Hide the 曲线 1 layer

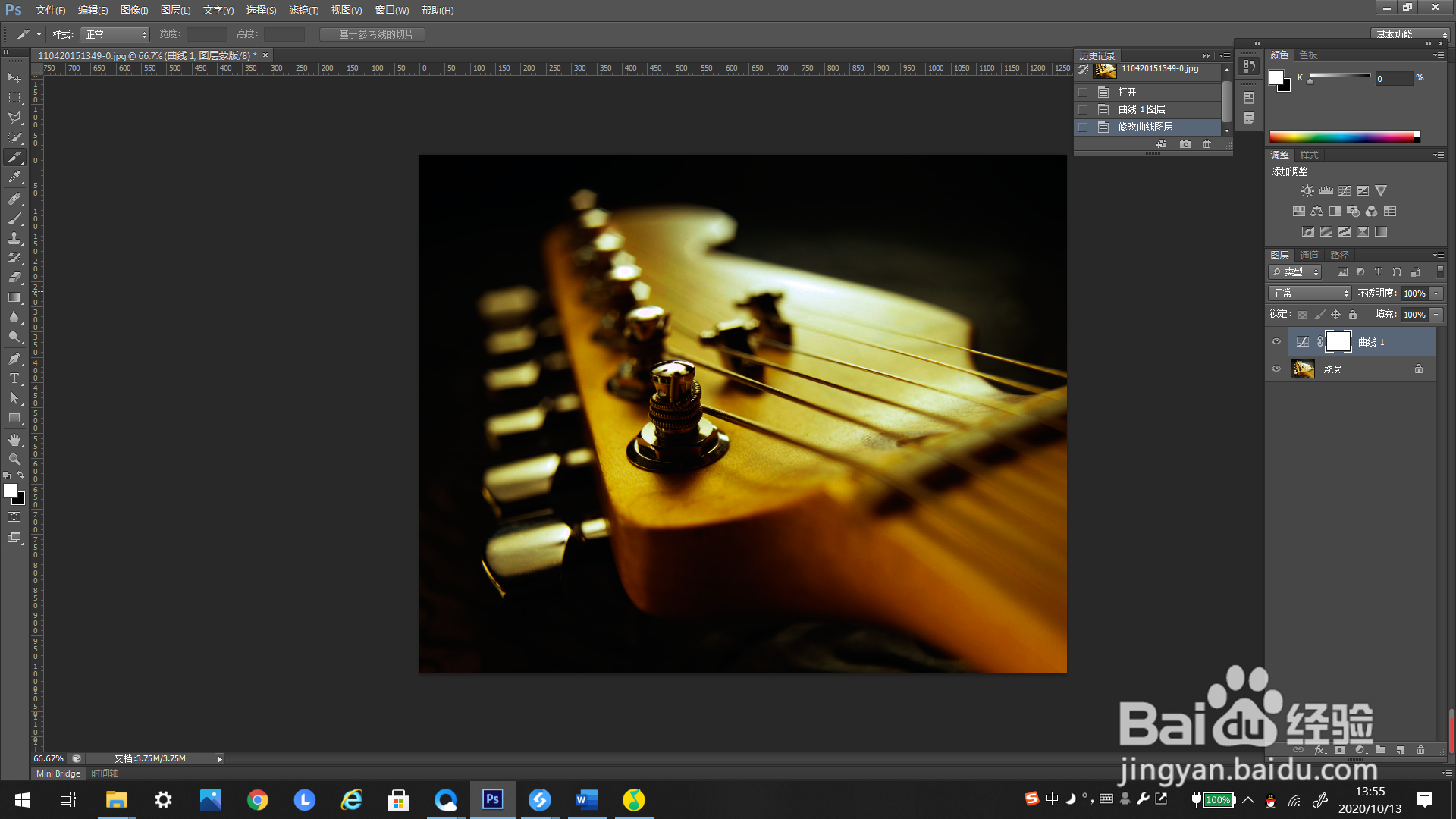tap(1276, 342)
